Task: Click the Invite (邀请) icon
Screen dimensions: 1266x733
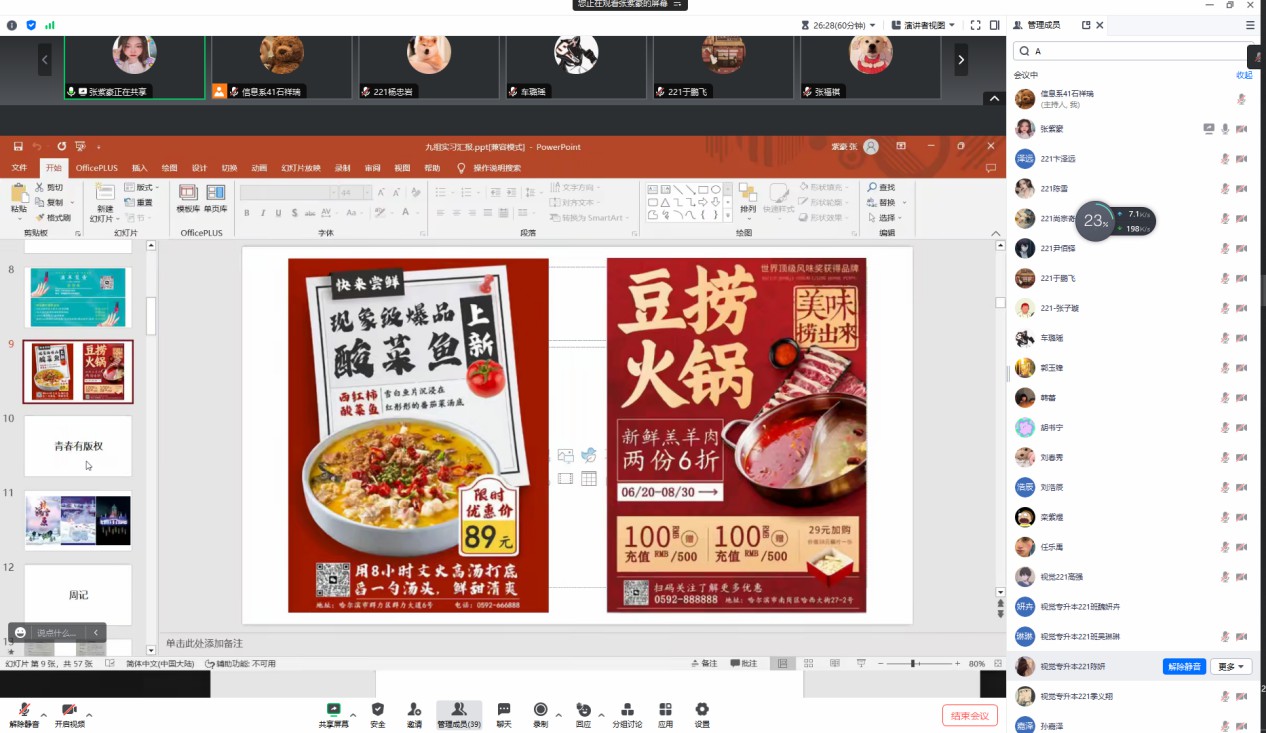Action: [x=414, y=711]
